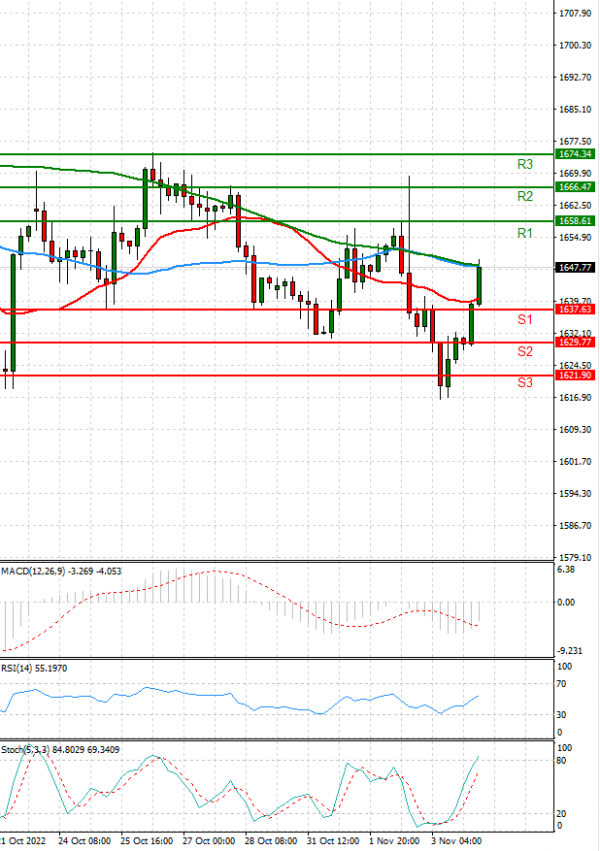Click the 1707.90 price scale value
The height and width of the screenshot is (851, 600).
click(575, 14)
